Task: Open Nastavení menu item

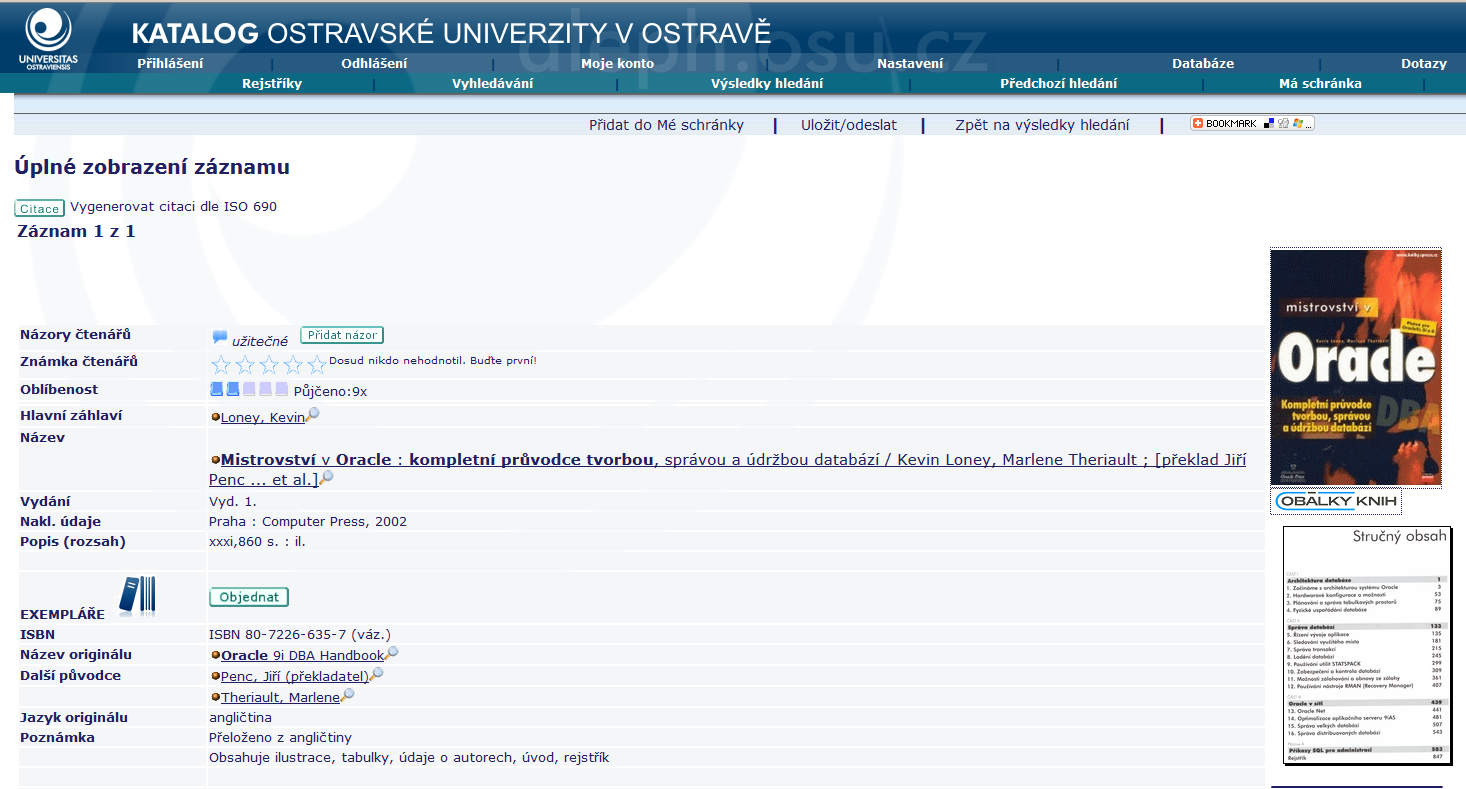Action: [910, 63]
